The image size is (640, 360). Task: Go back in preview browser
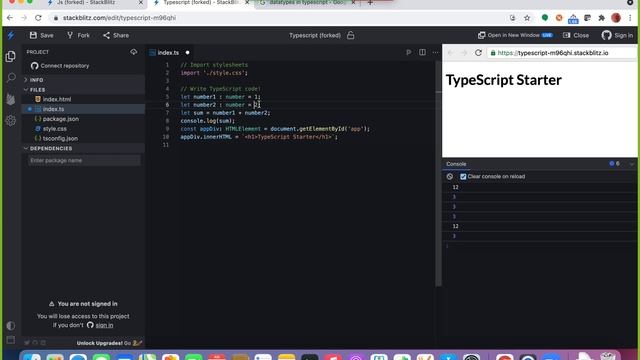[x=451, y=53]
